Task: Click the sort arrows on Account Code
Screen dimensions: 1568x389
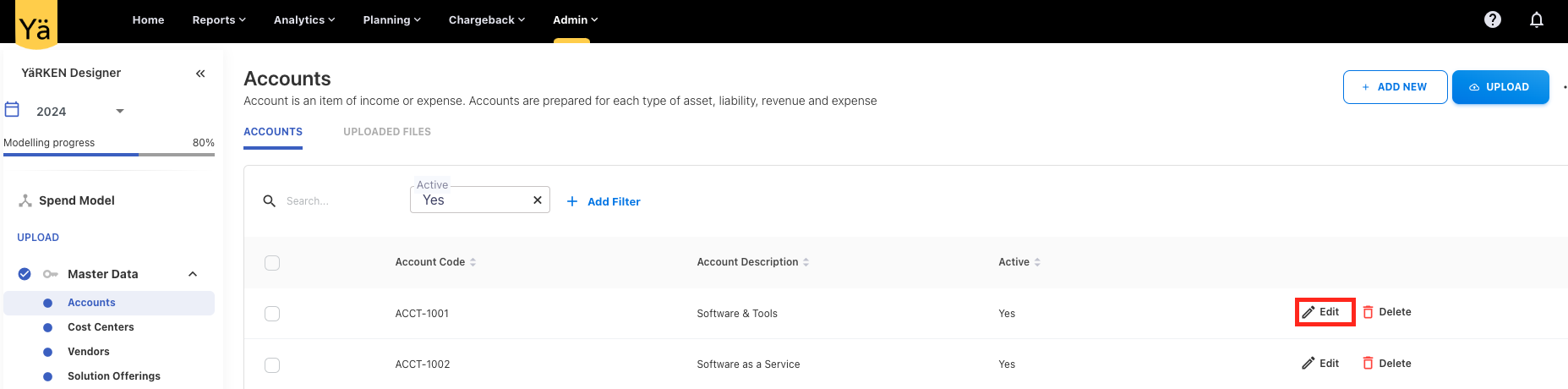Action: coord(473,262)
